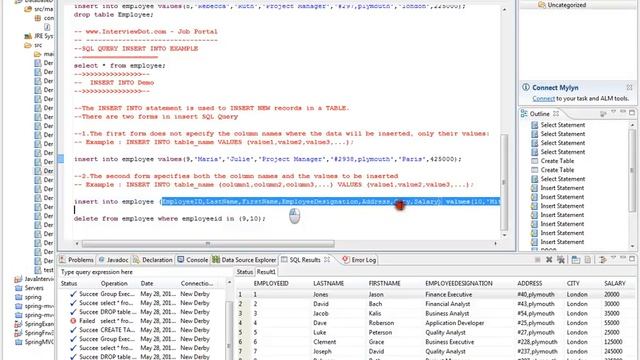The image size is (640, 360).
Task: Open the filters arrow icon in SQL Results toolbar
Action: coord(602,260)
